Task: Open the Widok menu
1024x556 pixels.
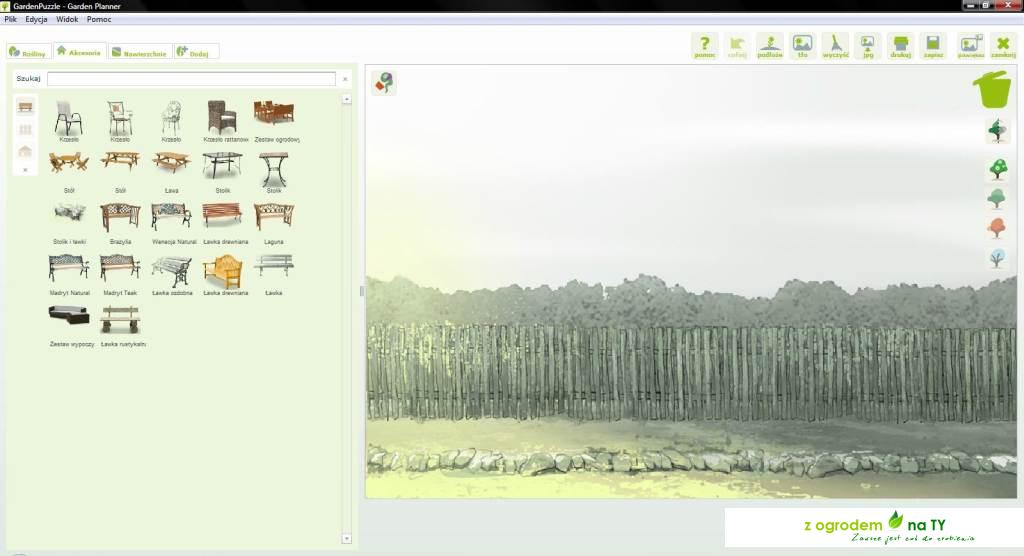Action: point(67,19)
